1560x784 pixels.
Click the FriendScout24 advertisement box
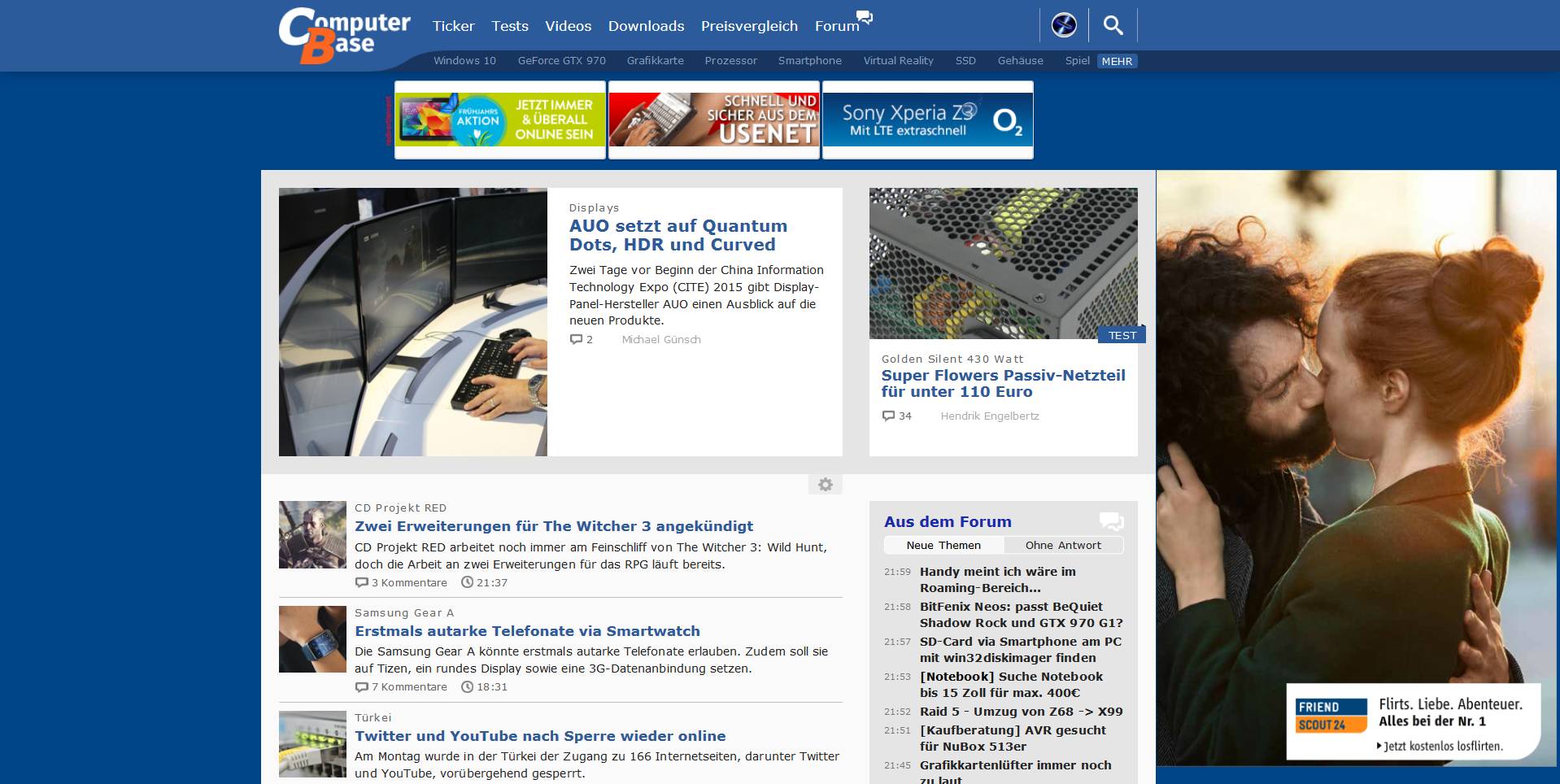click(x=1413, y=721)
